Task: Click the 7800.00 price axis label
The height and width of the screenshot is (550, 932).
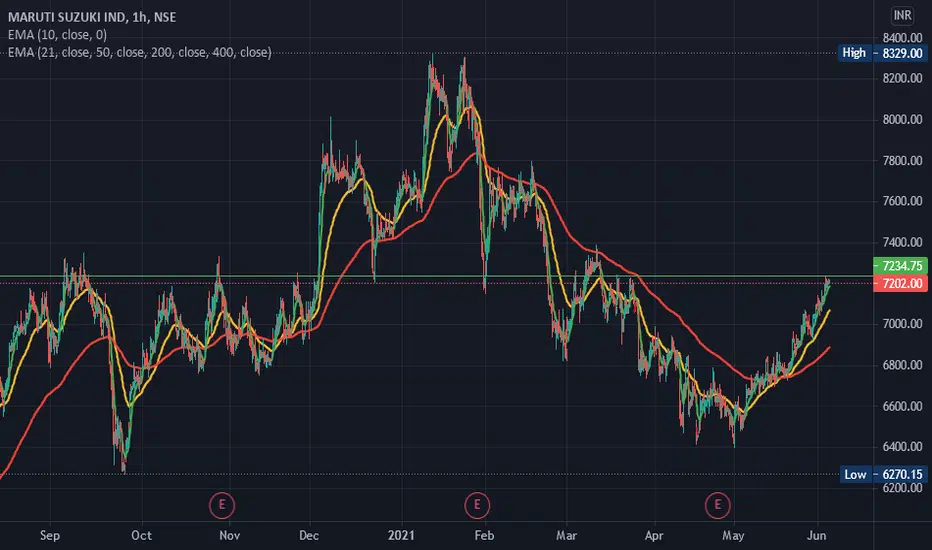Action: point(902,161)
